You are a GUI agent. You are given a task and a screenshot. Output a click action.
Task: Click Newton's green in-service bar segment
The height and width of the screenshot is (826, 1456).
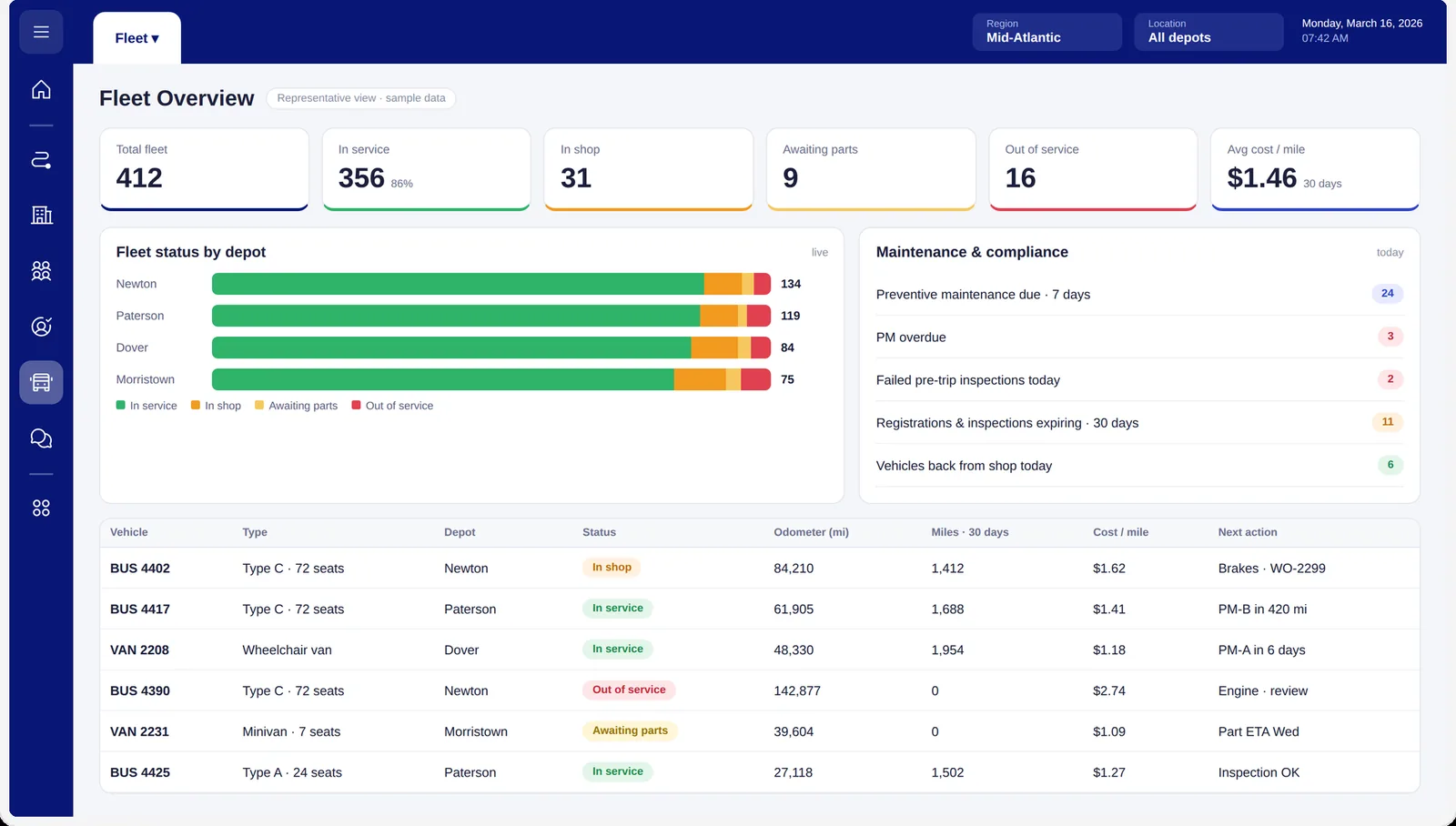pos(458,284)
